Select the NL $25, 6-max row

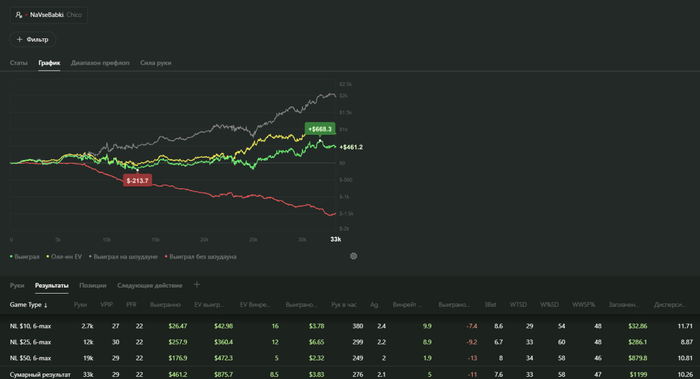(x=350, y=342)
